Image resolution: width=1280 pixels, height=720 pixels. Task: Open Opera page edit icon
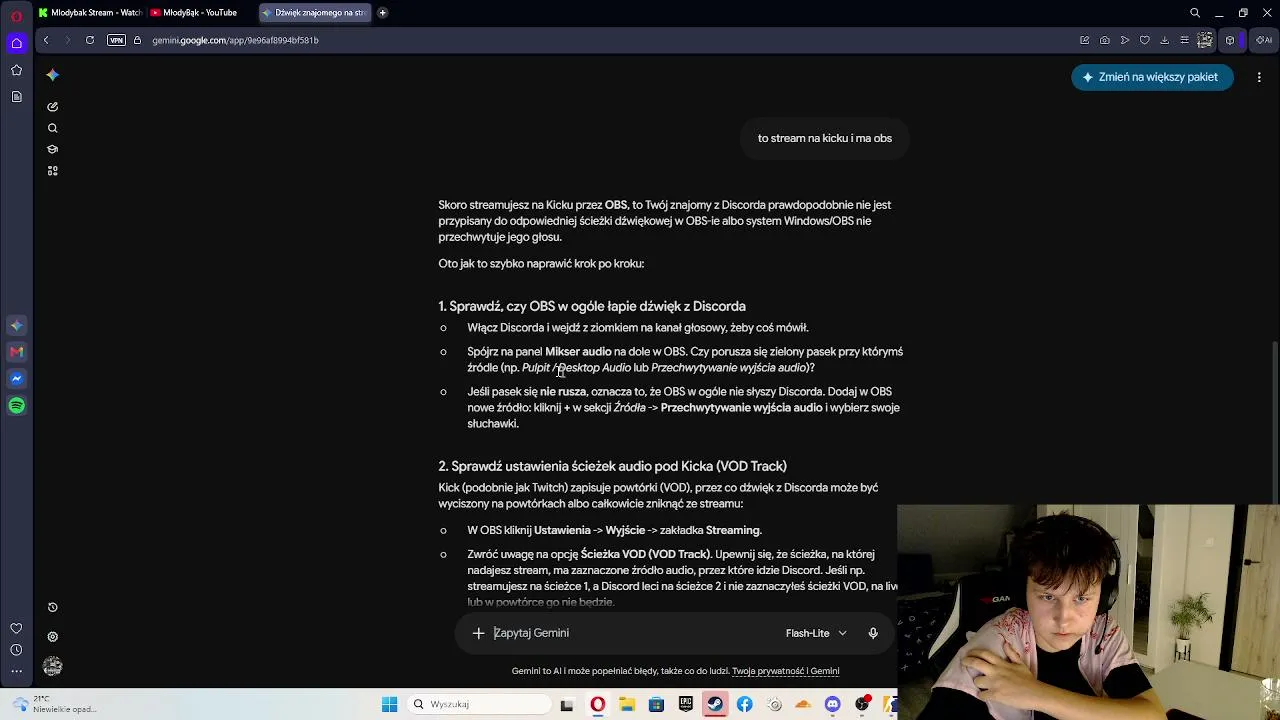click(1085, 40)
